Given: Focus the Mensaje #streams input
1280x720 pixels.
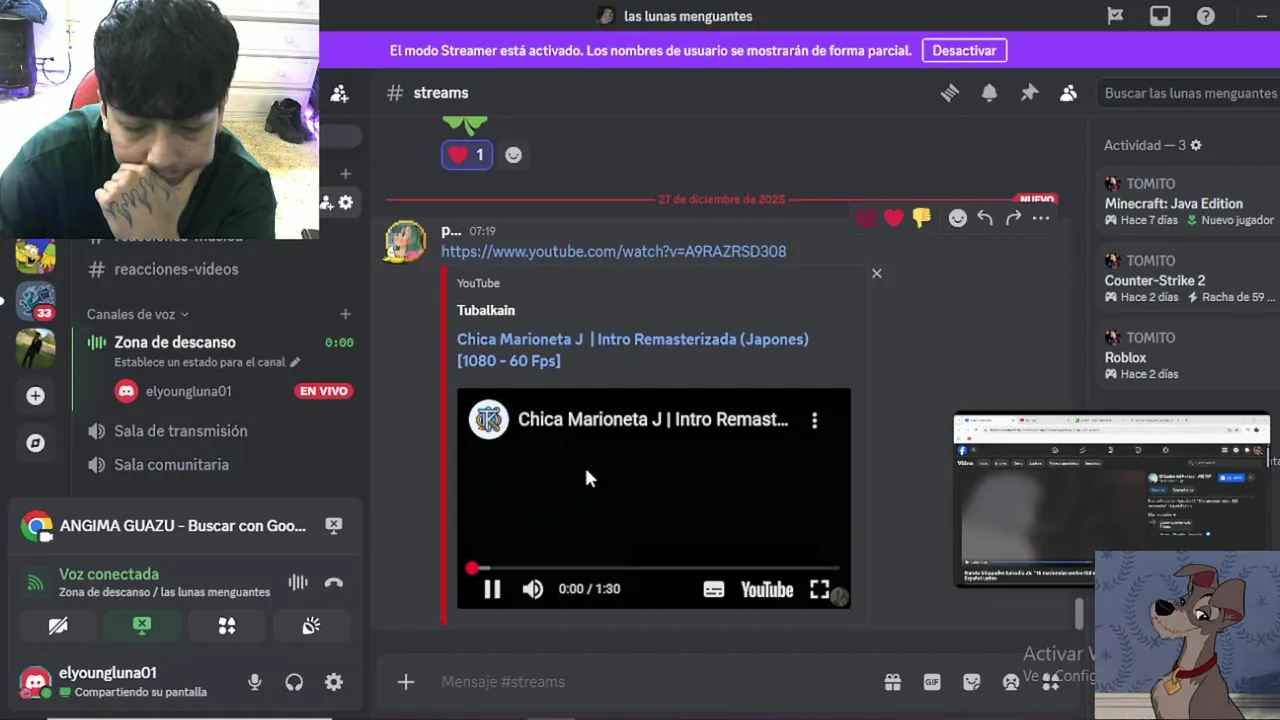Looking at the screenshot, I should point(650,682).
